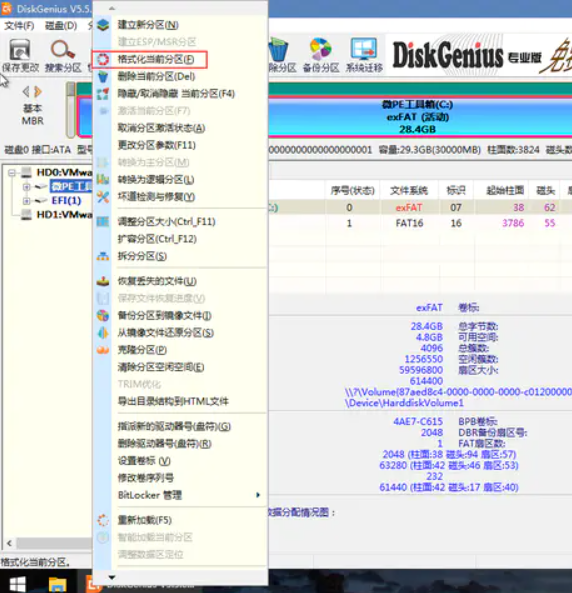Click the format current partition icon
Image resolution: width=572 pixels, height=593 pixels.
point(103,59)
